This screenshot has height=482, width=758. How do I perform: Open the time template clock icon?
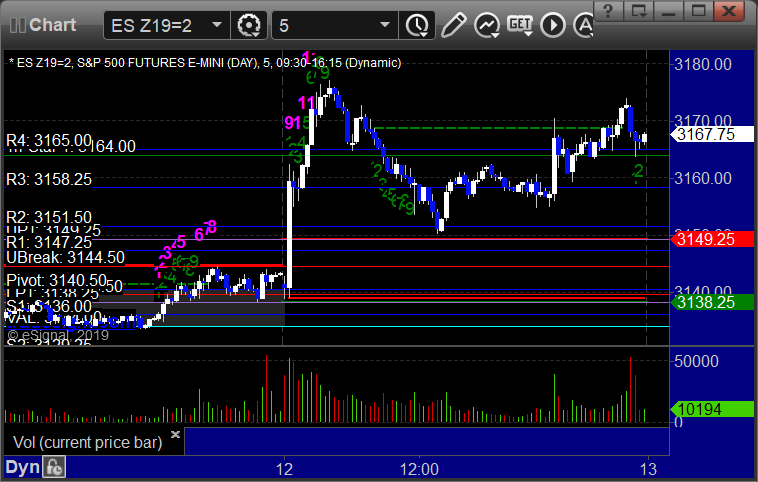[417, 25]
